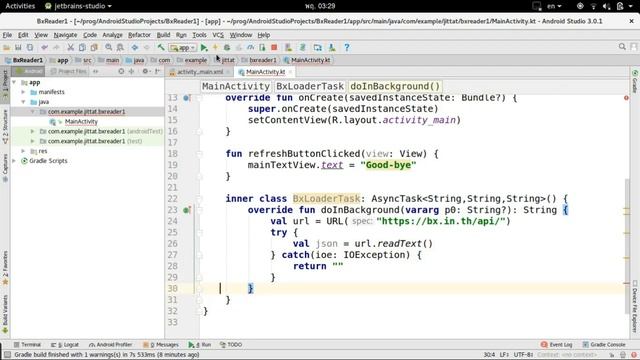Open Project Structure toolbar icon
The height and width of the screenshot is (360, 640).
click(318, 48)
